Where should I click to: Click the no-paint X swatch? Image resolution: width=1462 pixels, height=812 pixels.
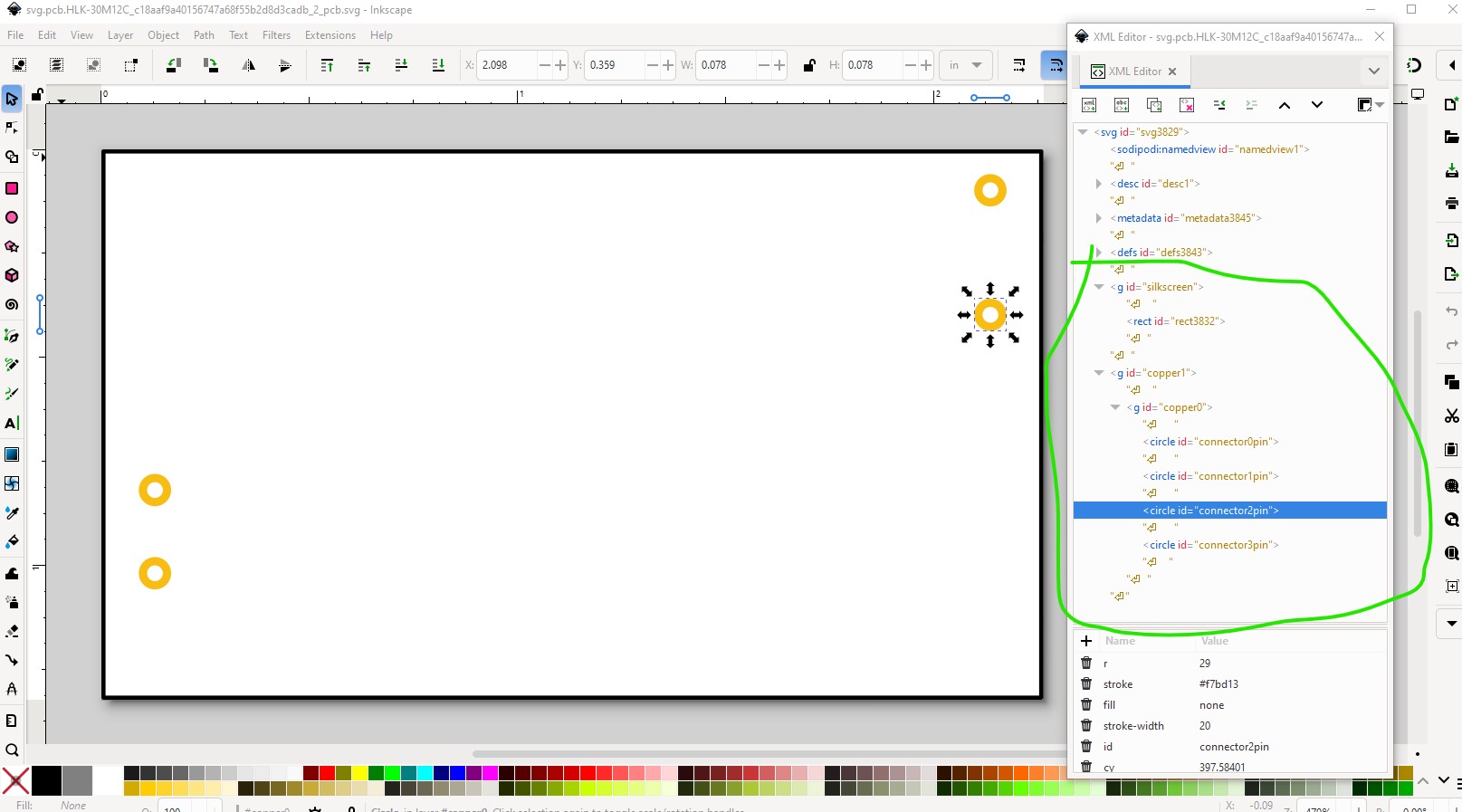pos(15,780)
